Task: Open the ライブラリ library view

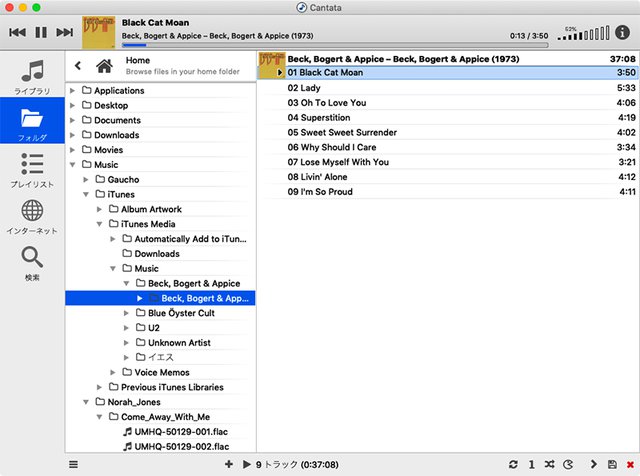Action: 32,76
